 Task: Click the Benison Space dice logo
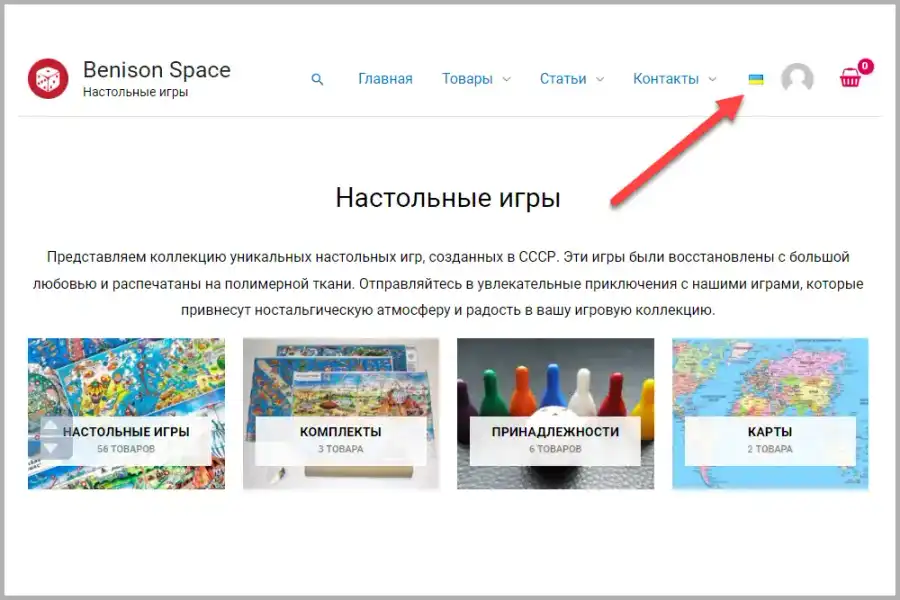pos(48,79)
